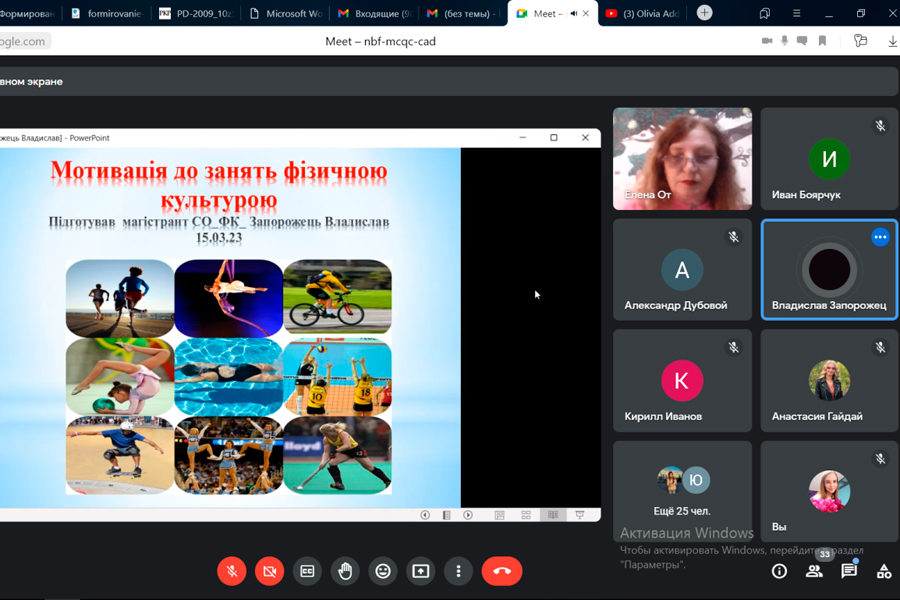Open browser downloads arrow icon
900x600 pixels.
(892, 41)
